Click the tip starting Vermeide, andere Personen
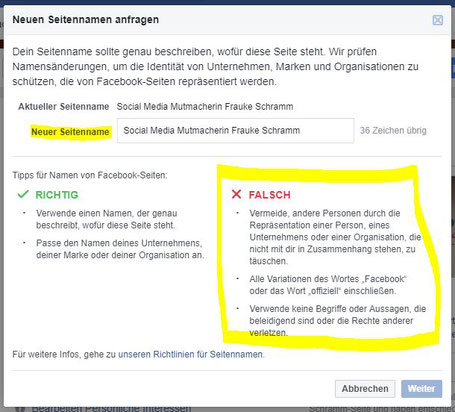This screenshot has height=412, width=455. pos(335,237)
